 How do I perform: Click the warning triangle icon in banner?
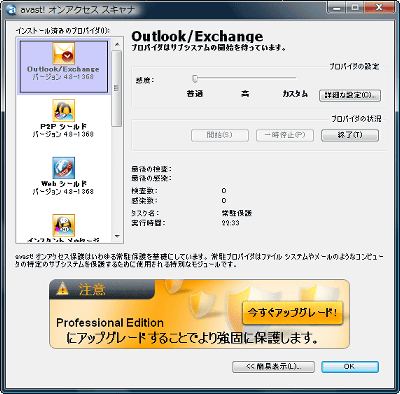(62, 289)
